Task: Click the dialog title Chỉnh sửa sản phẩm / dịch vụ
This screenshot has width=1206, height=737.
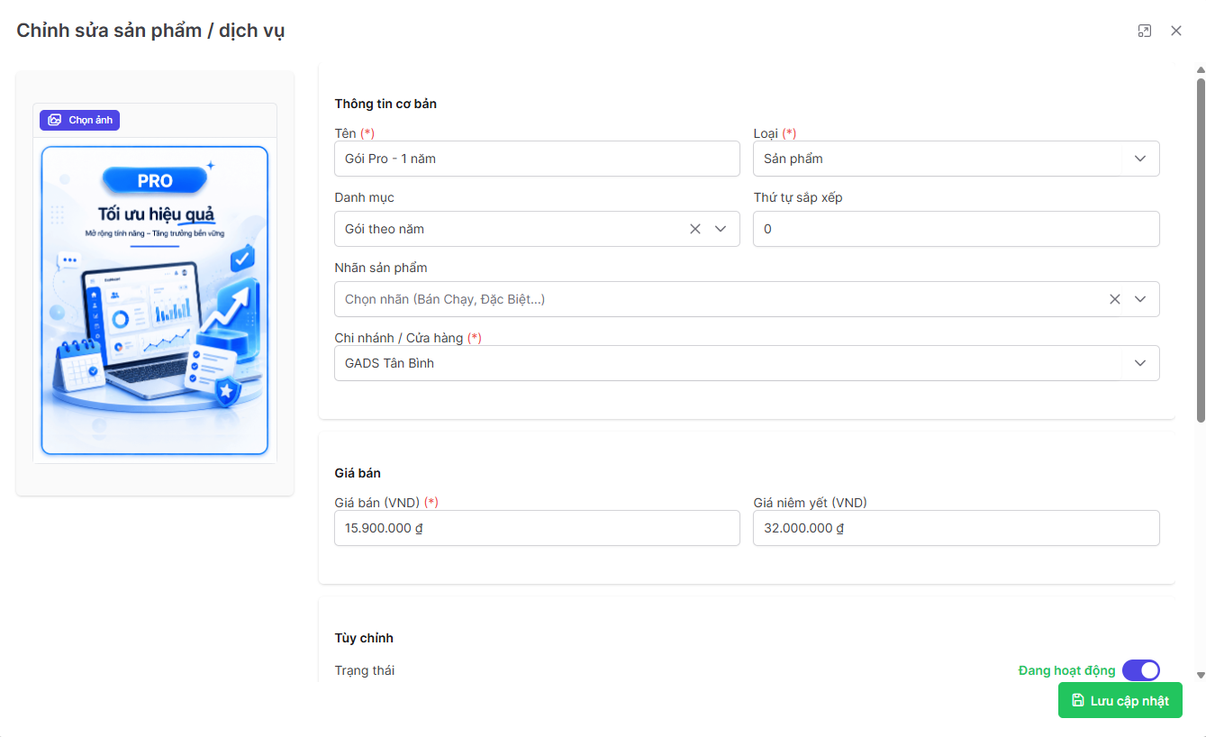Action: click(151, 31)
